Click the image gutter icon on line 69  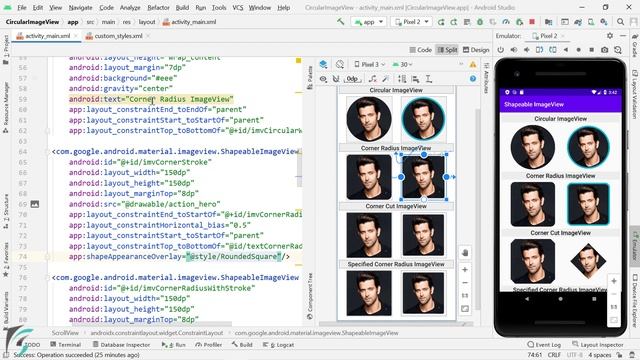(35, 204)
